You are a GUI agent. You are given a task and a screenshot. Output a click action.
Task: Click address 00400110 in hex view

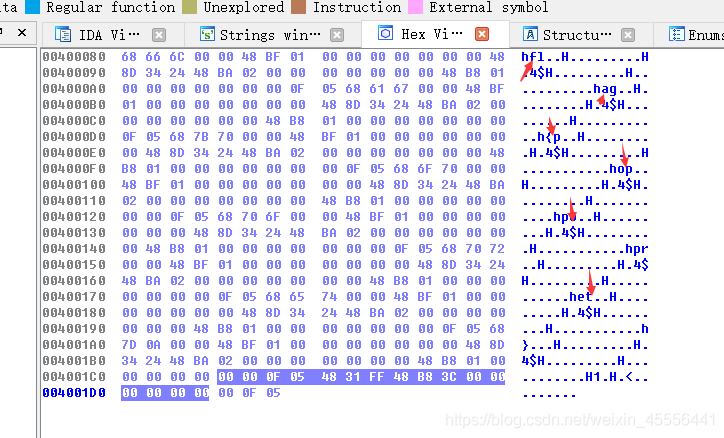pyautogui.click(x=74, y=201)
